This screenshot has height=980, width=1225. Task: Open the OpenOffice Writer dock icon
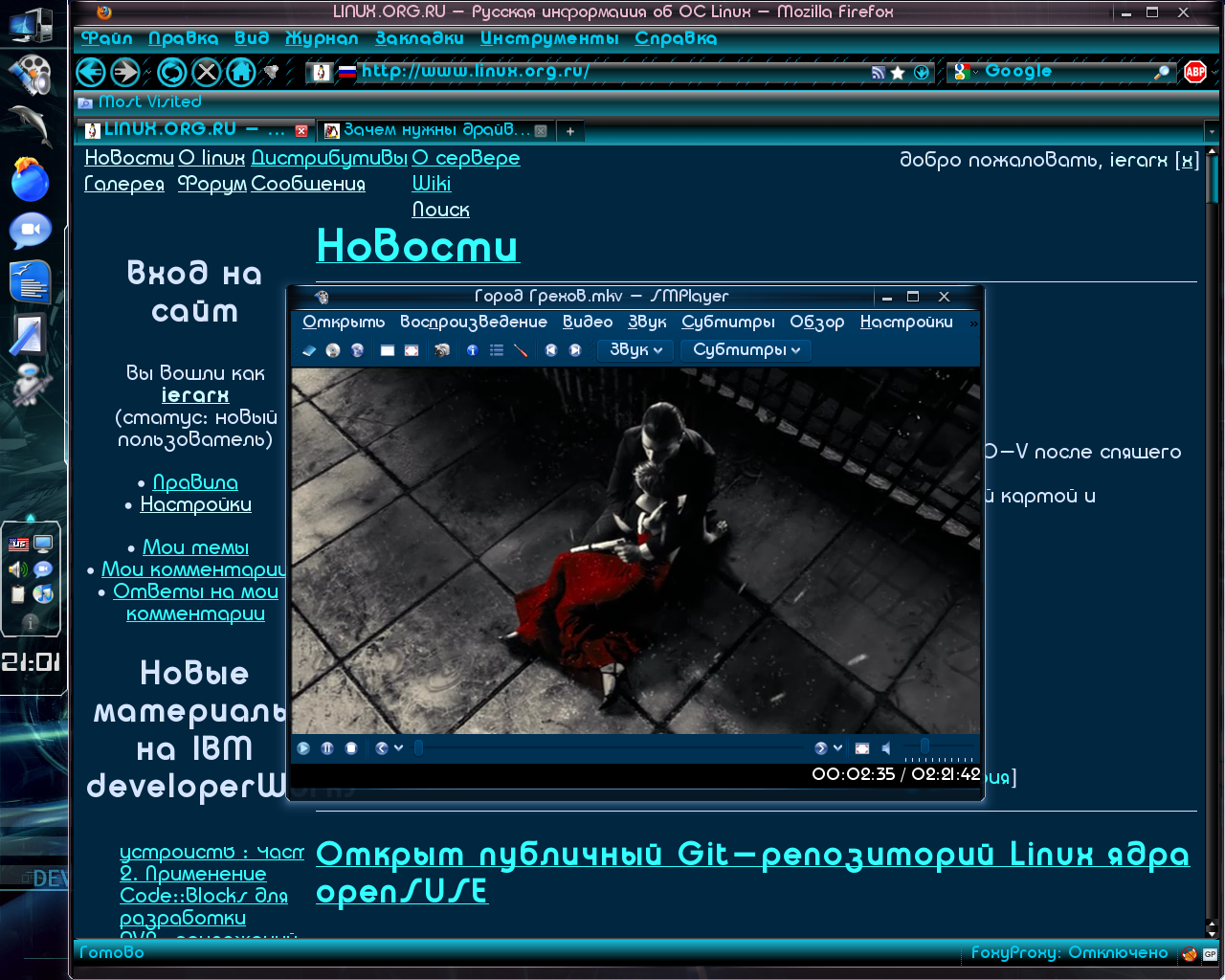[x=31, y=282]
